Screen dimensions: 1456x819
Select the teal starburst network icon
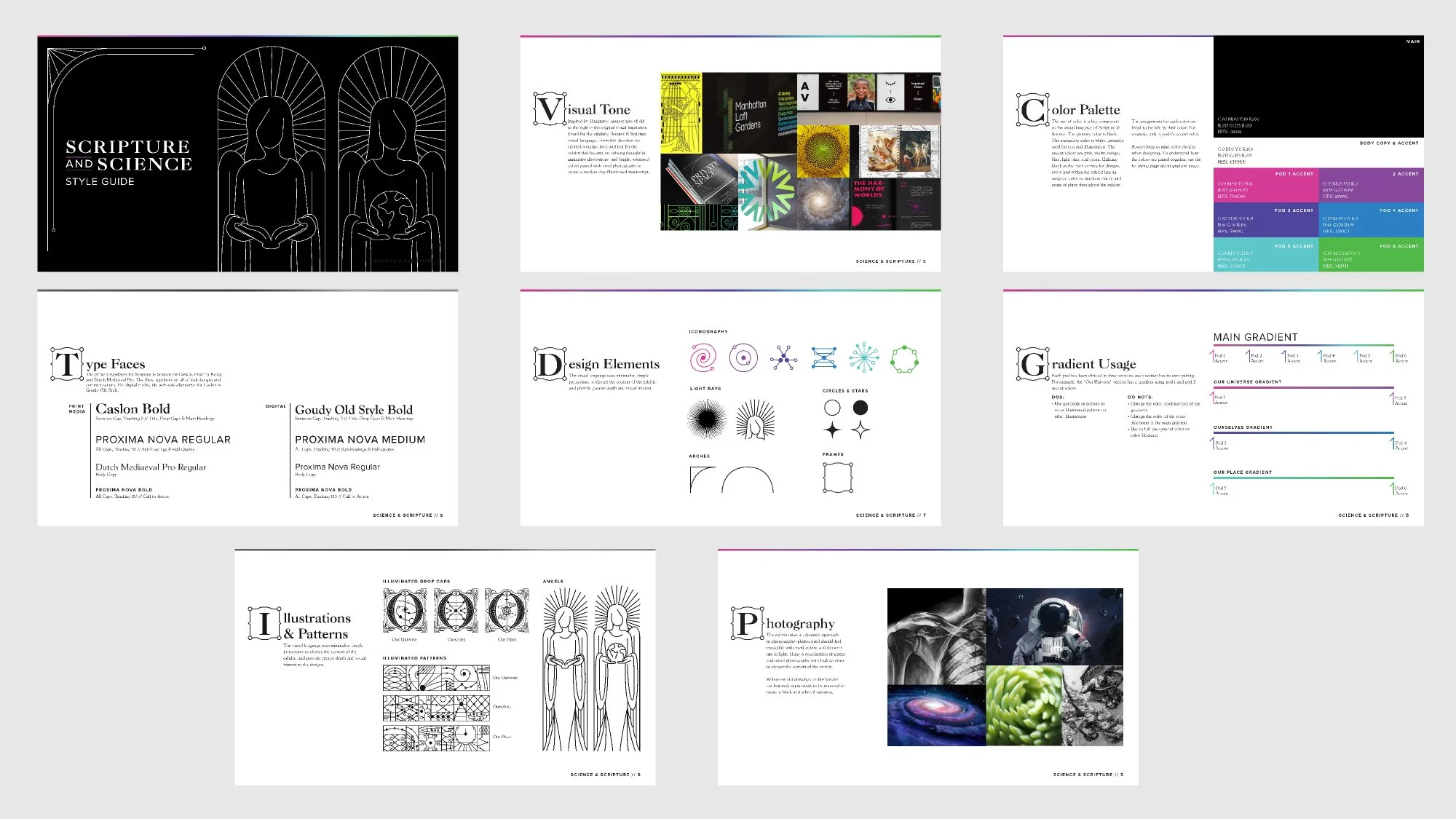point(863,357)
